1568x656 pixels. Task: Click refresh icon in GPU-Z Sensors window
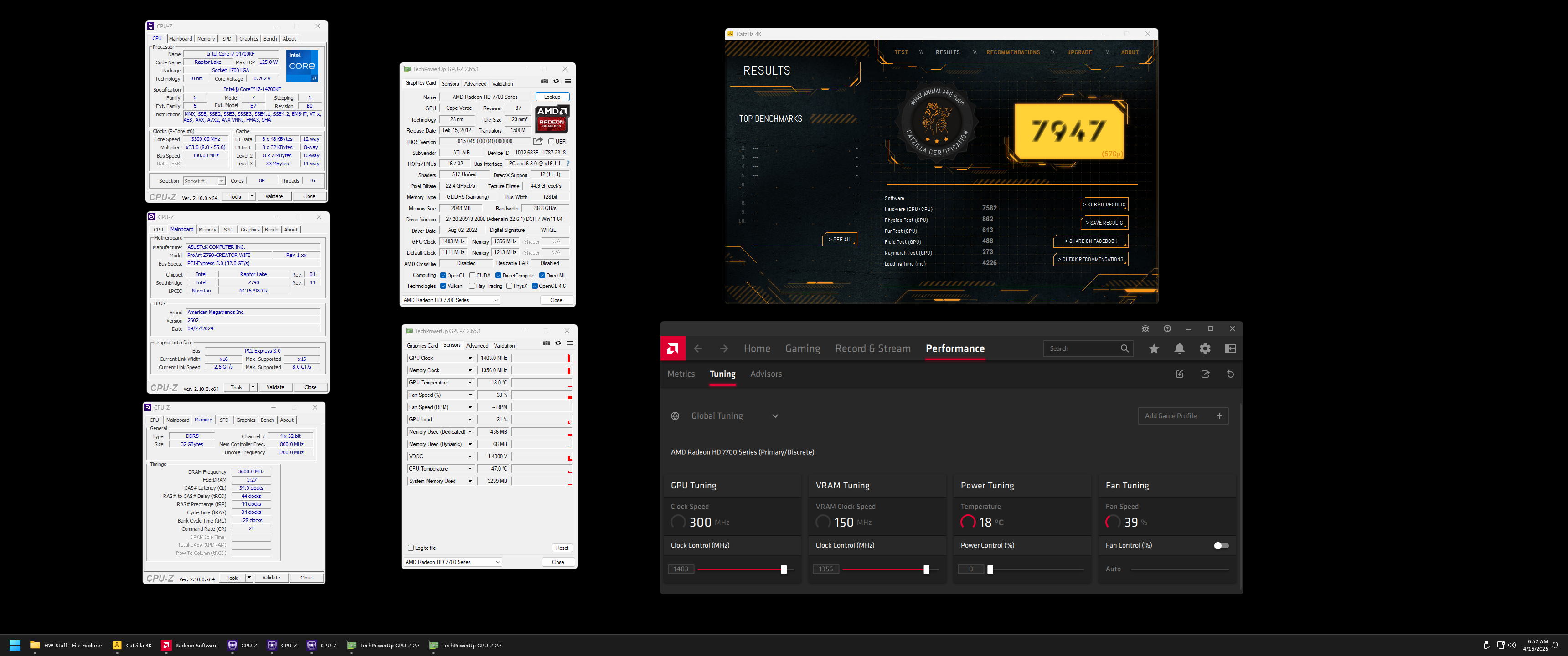tap(558, 343)
